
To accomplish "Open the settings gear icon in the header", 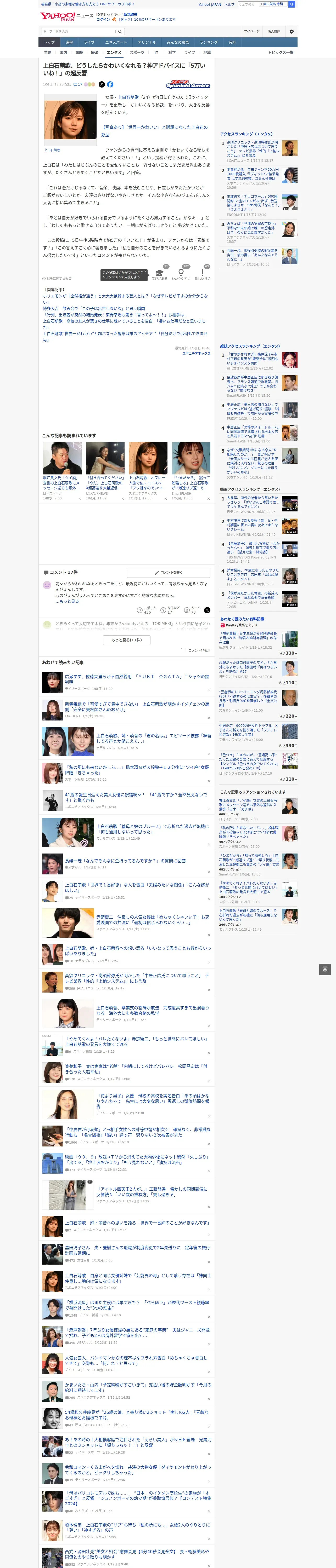I will tap(292, 31).
